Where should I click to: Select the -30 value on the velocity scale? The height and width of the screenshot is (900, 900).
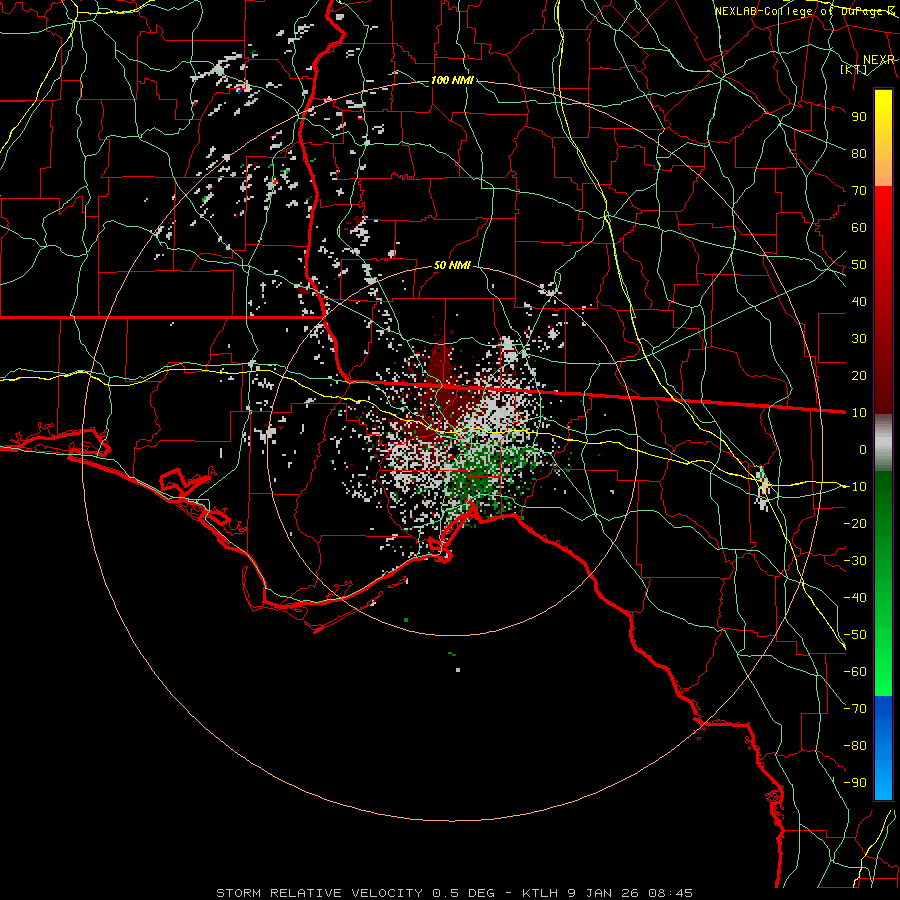[x=855, y=561]
